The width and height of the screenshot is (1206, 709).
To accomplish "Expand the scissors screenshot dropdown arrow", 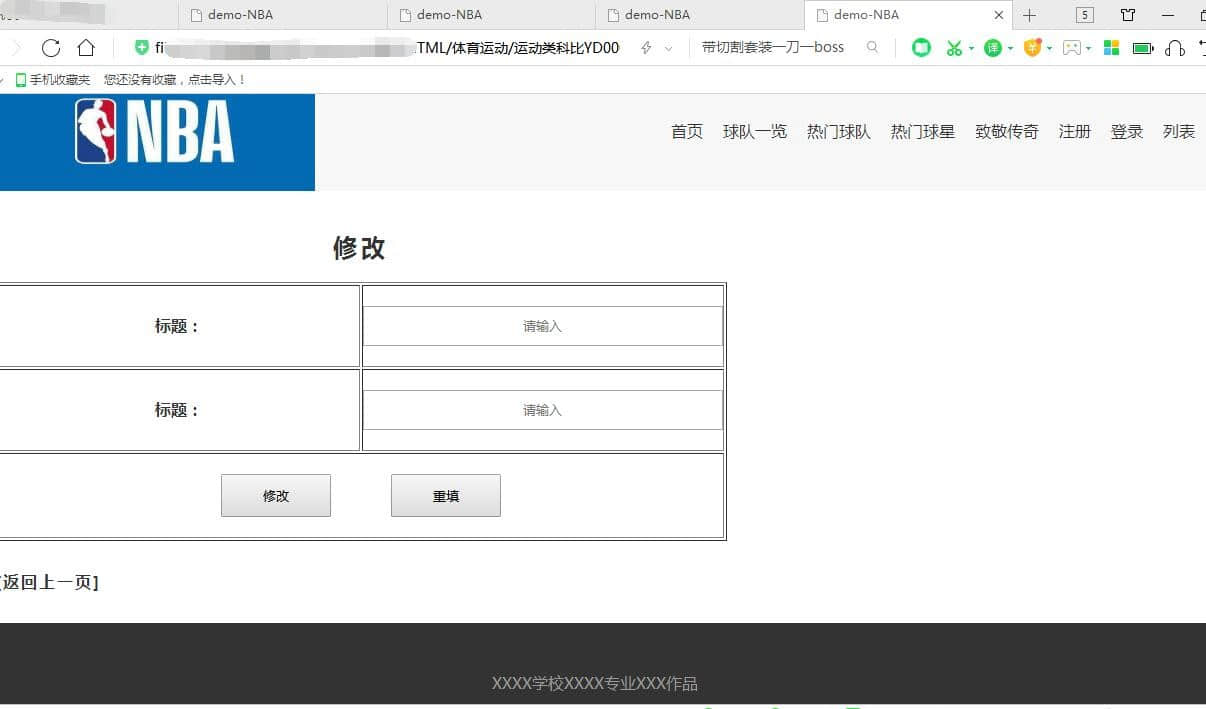I will click(x=971, y=48).
